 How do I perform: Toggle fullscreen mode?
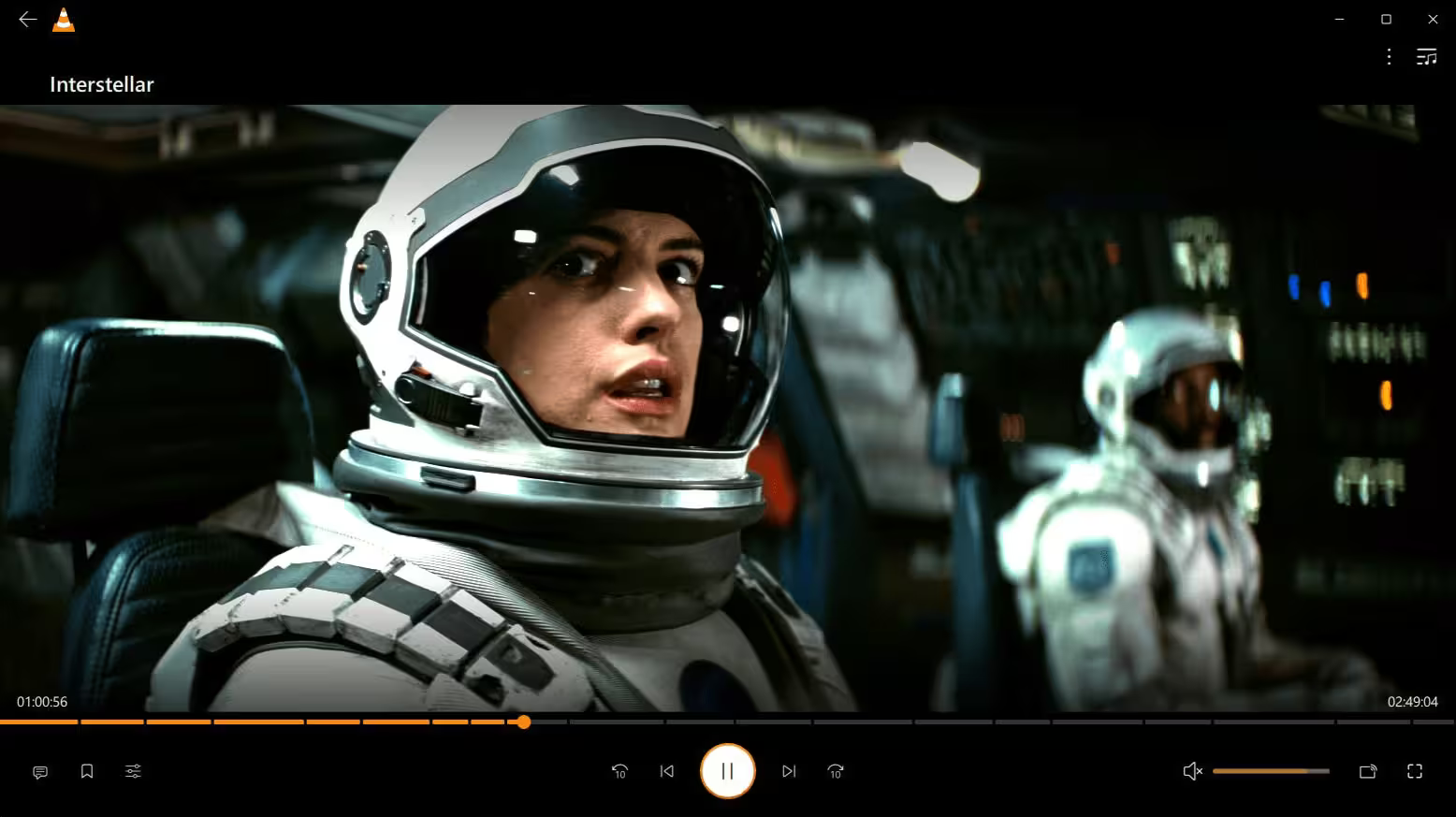click(x=1415, y=771)
